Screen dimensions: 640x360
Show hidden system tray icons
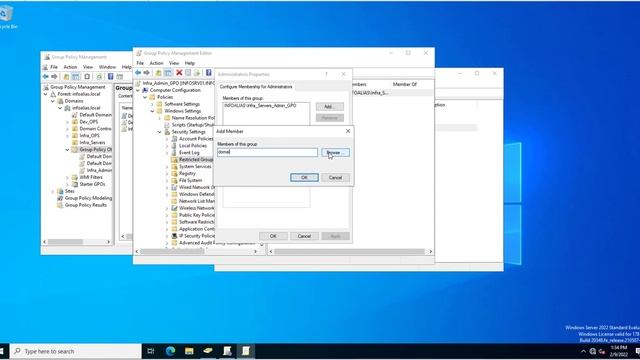pyautogui.click(x=583, y=351)
